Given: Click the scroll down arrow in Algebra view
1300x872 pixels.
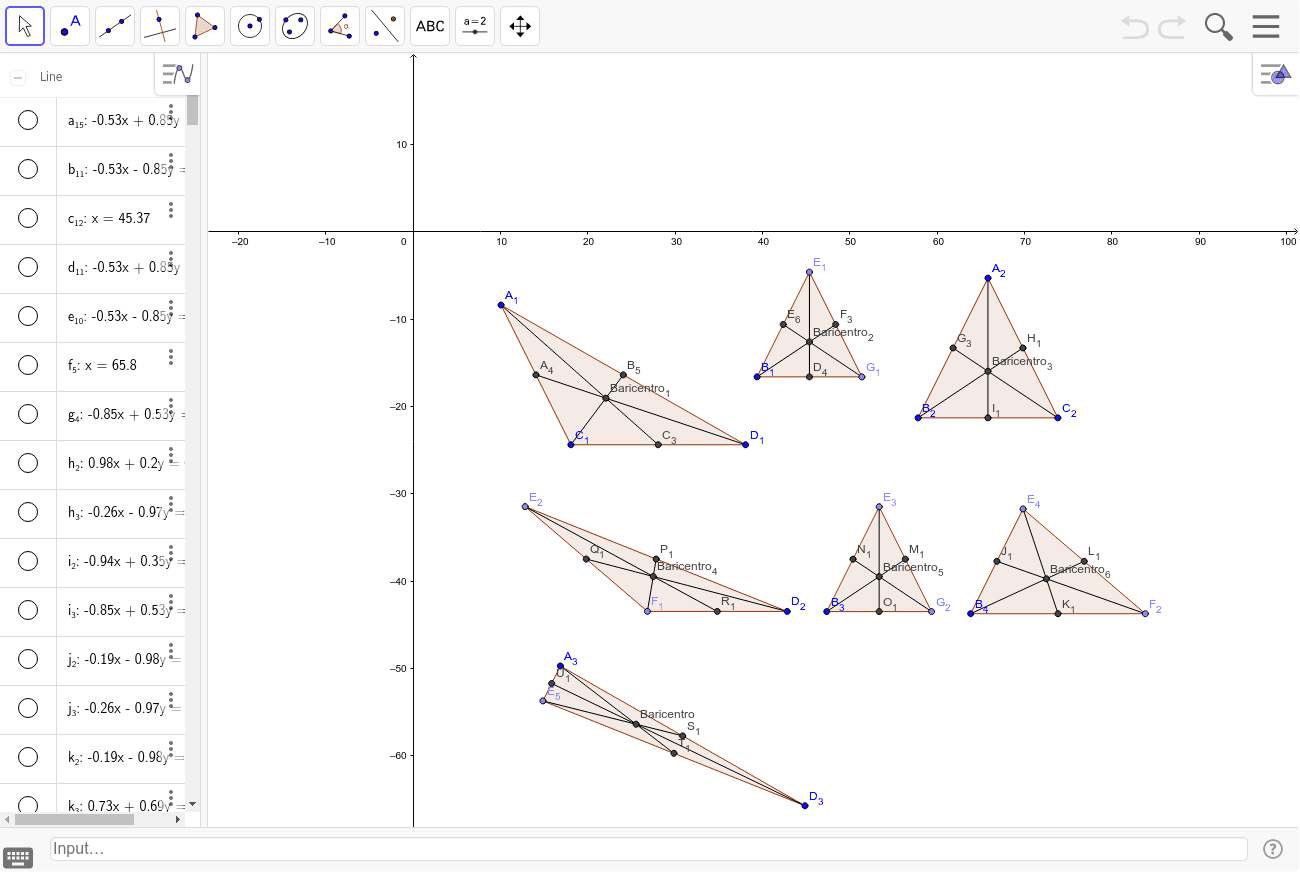Looking at the screenshot, I should point(193,804).
